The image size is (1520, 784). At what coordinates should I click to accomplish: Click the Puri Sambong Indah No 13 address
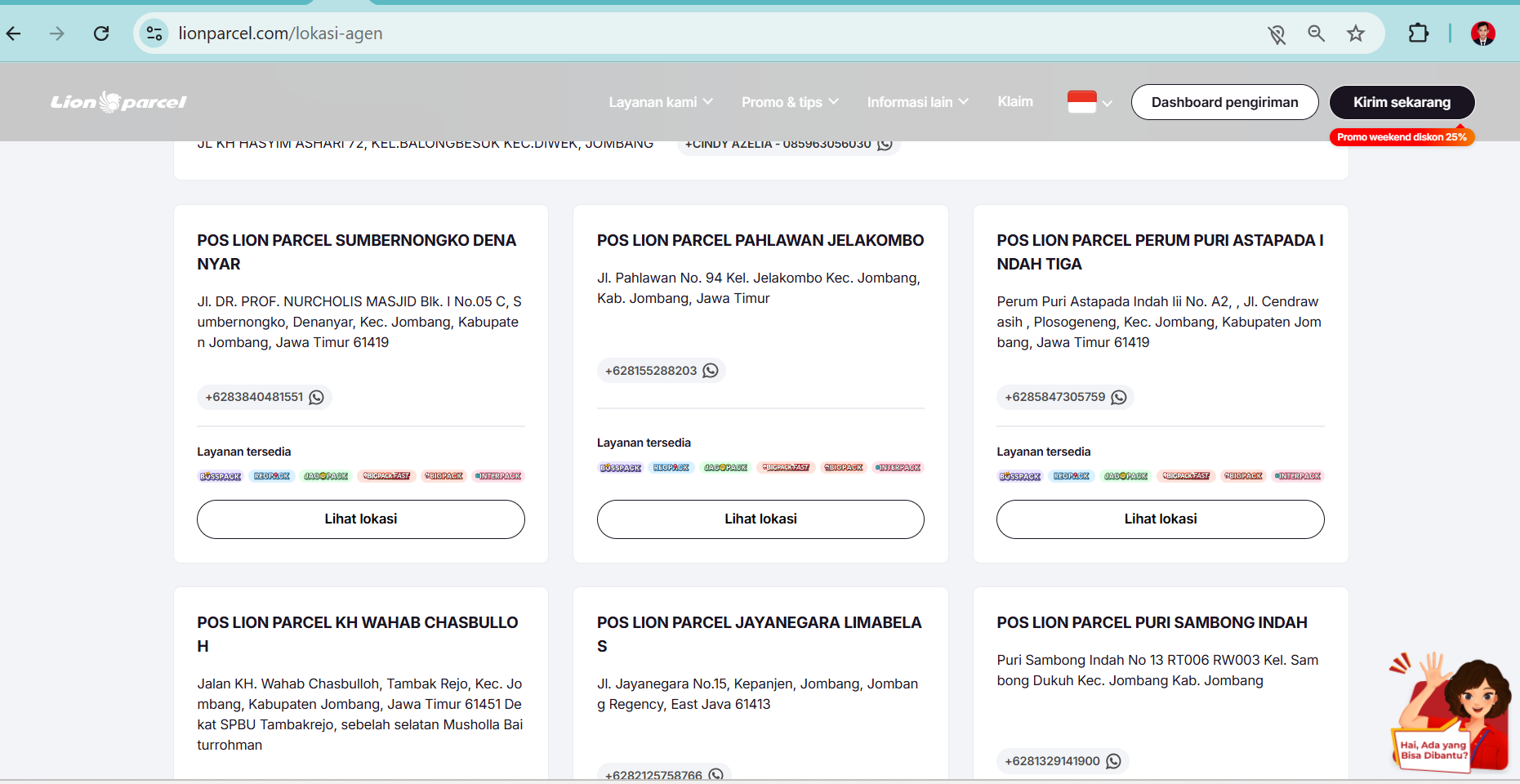[x=1157, y=670]
